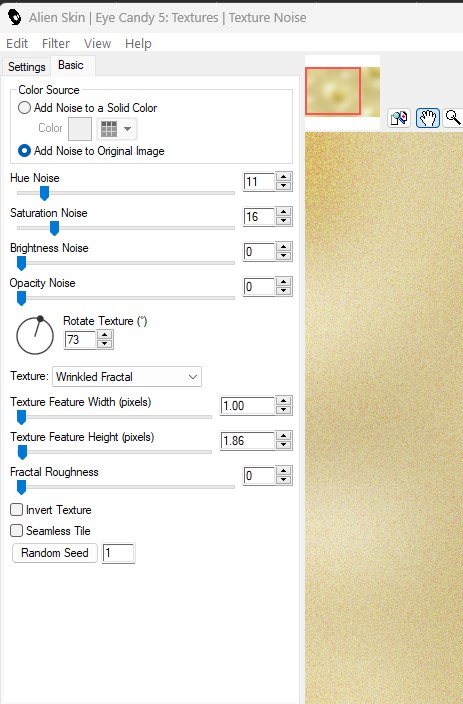Open the Filter menu
Viewport: 463px width, 704px height.
(x=56, y=44)
